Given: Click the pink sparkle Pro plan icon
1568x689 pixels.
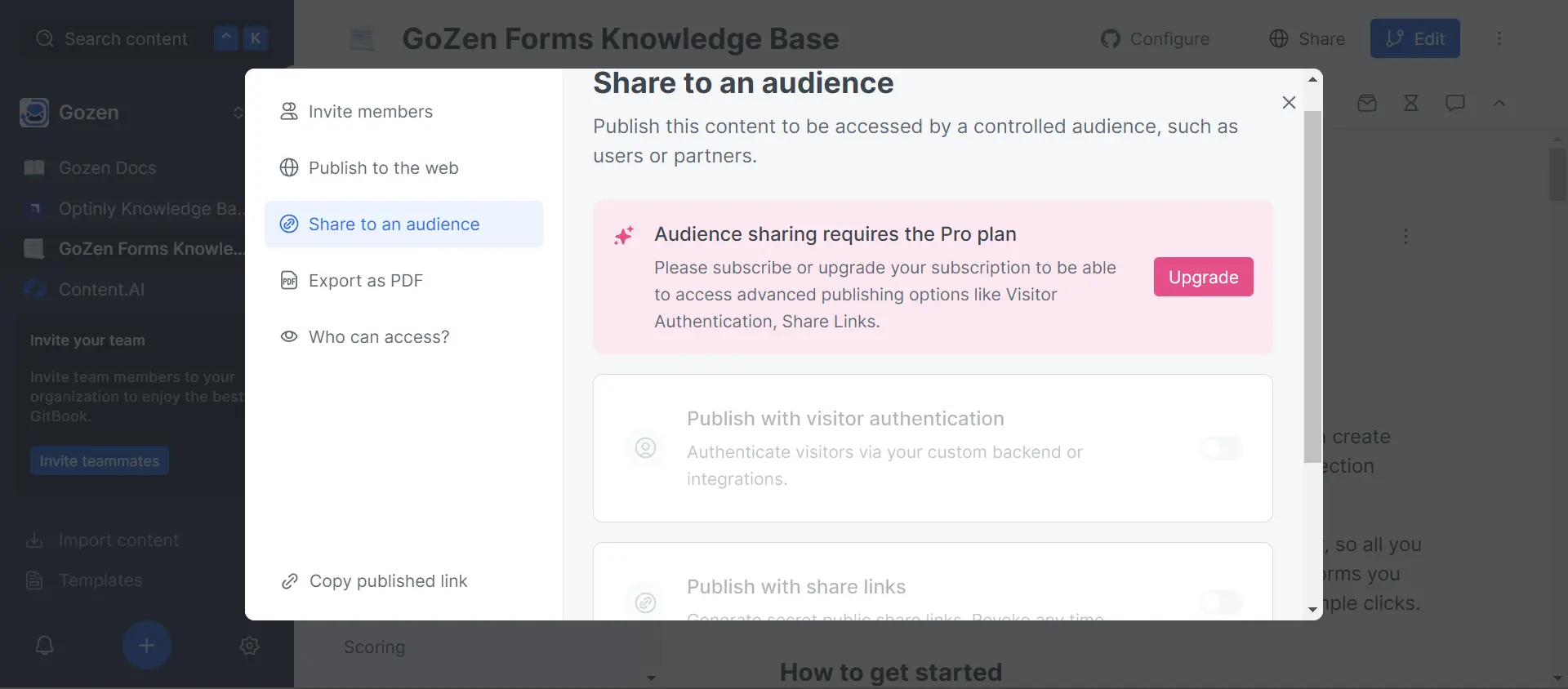Looking at the screenshot, I should [624, 236].
